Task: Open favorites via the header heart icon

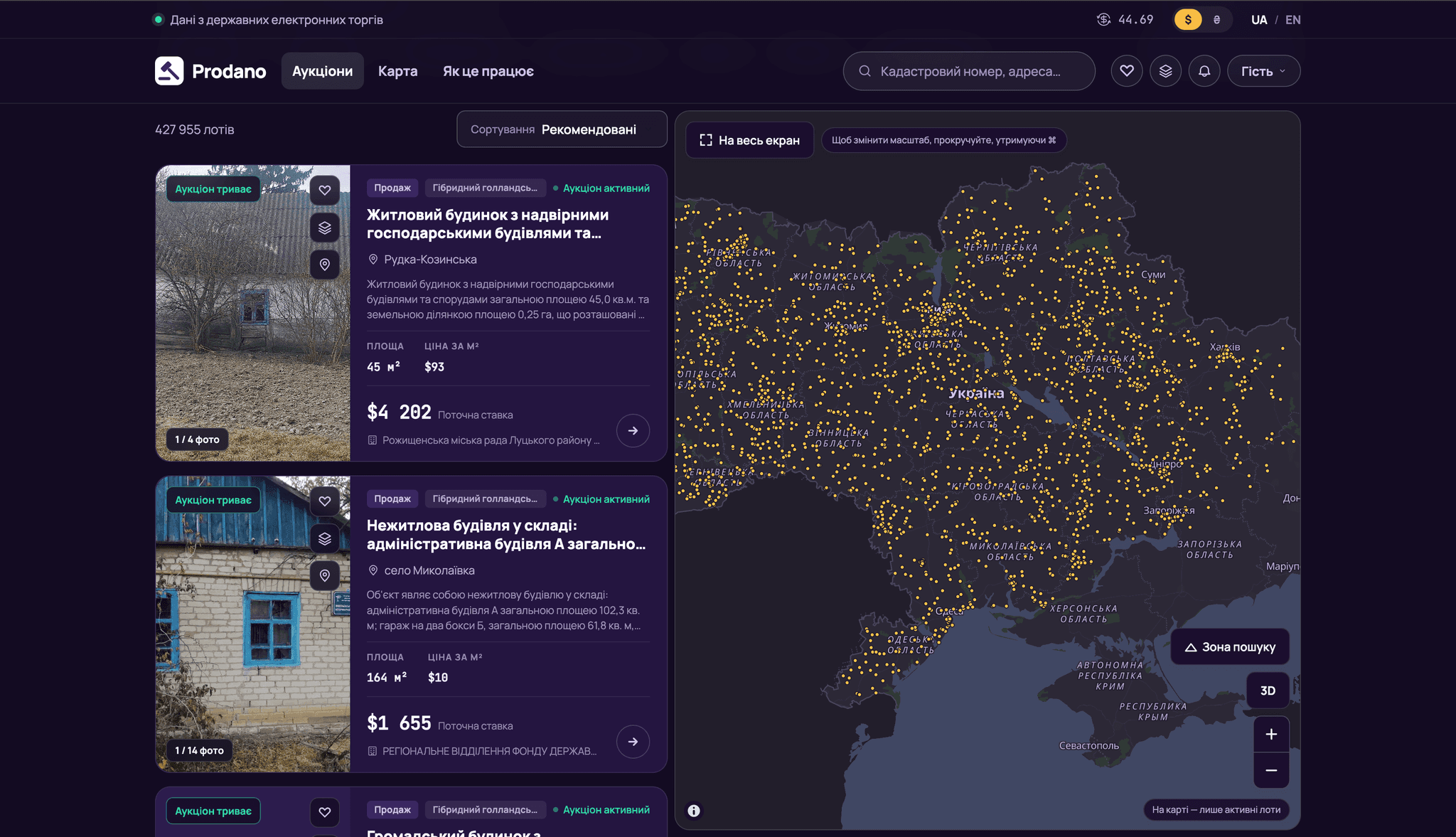Action: [1127, 71]
